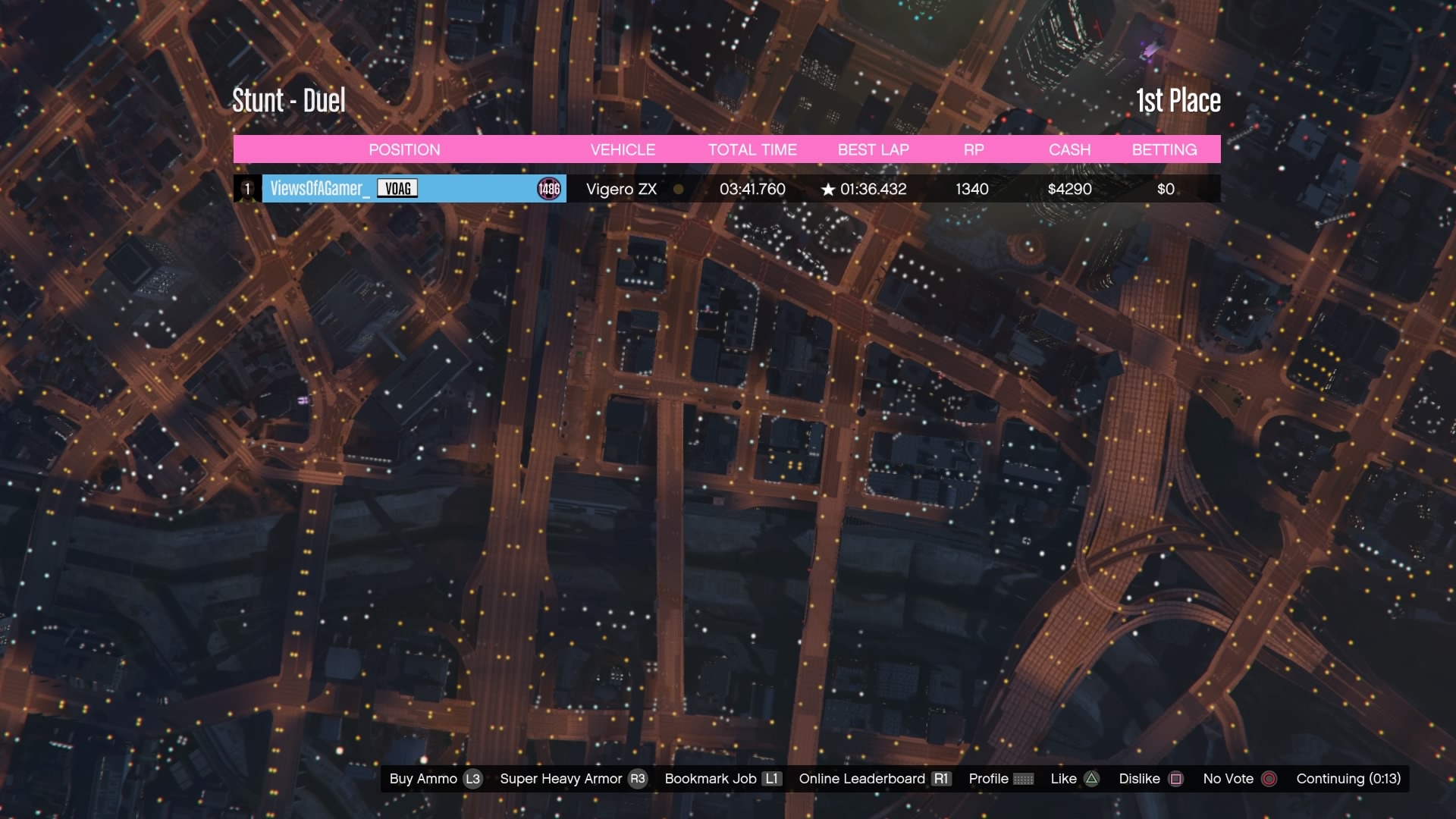This screenshot has width=1456, height=819.
Task: Click the Stunt - Duel race title
Action: point(288,100)
